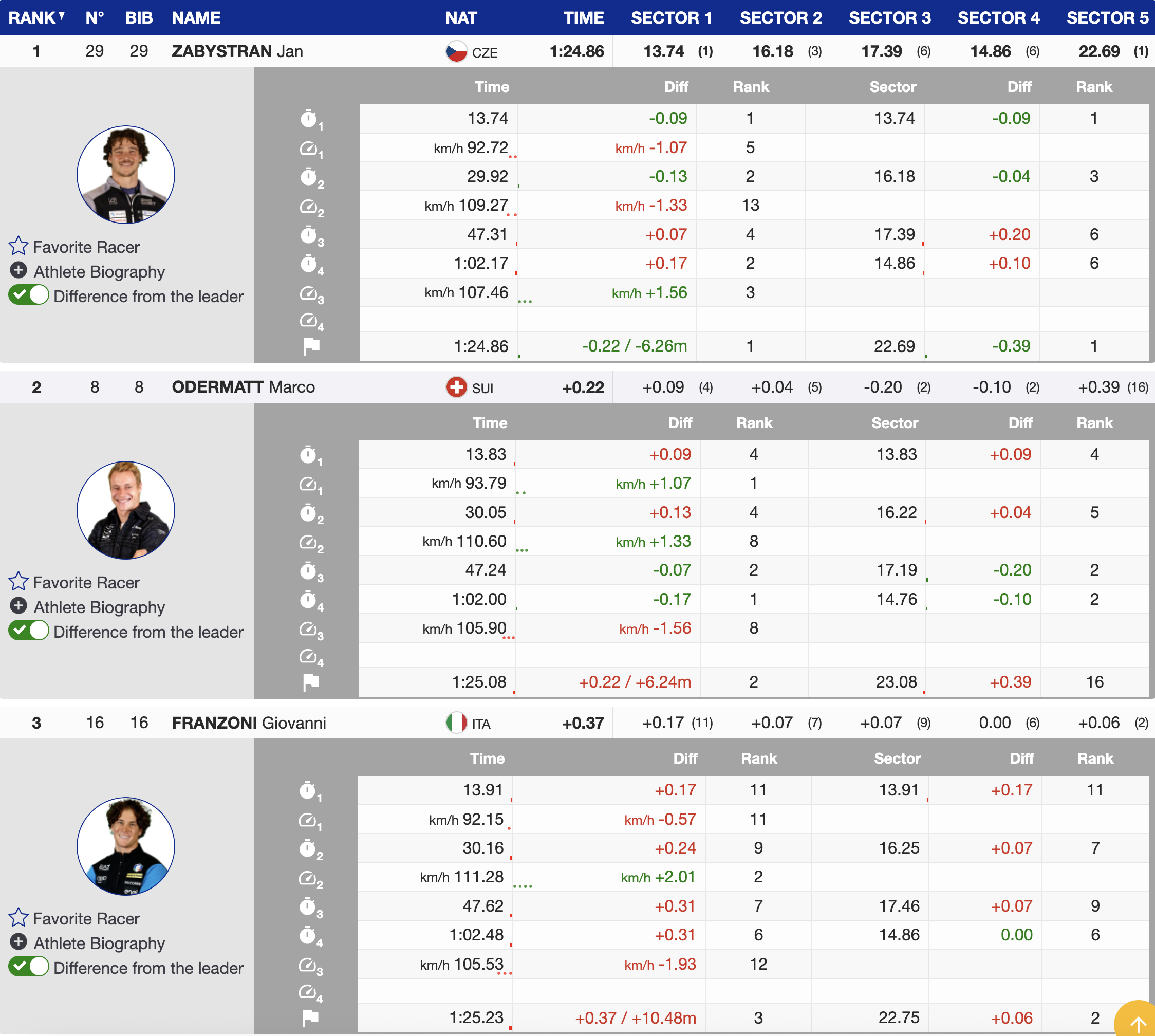The height and width of the screenshot is (1036, 1155).
Task: Star Zabystran as Favorite Racer
Action: click(x=18, y=246)
